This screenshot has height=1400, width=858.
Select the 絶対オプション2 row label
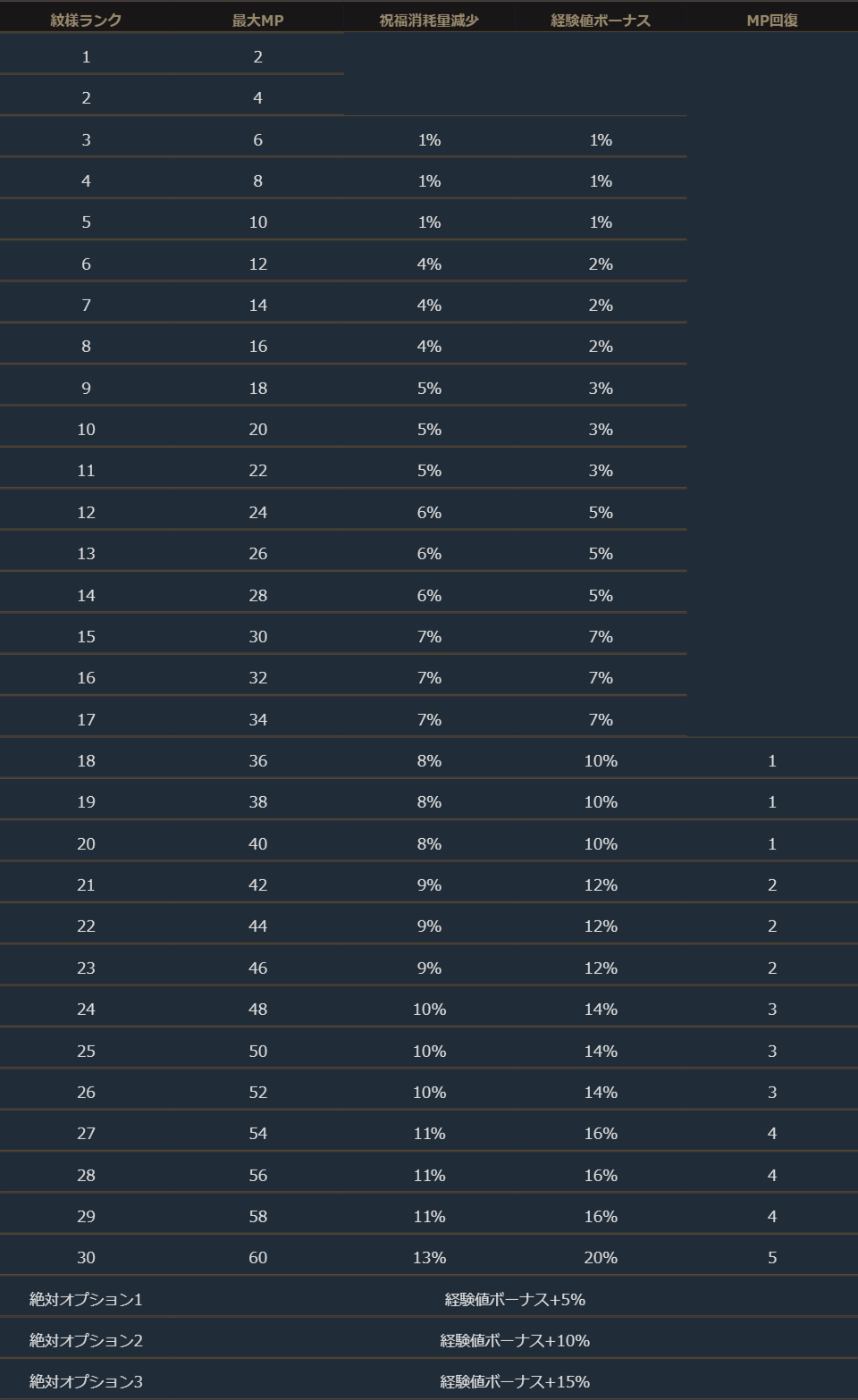pyautogui.click(x=86, y=1340)
